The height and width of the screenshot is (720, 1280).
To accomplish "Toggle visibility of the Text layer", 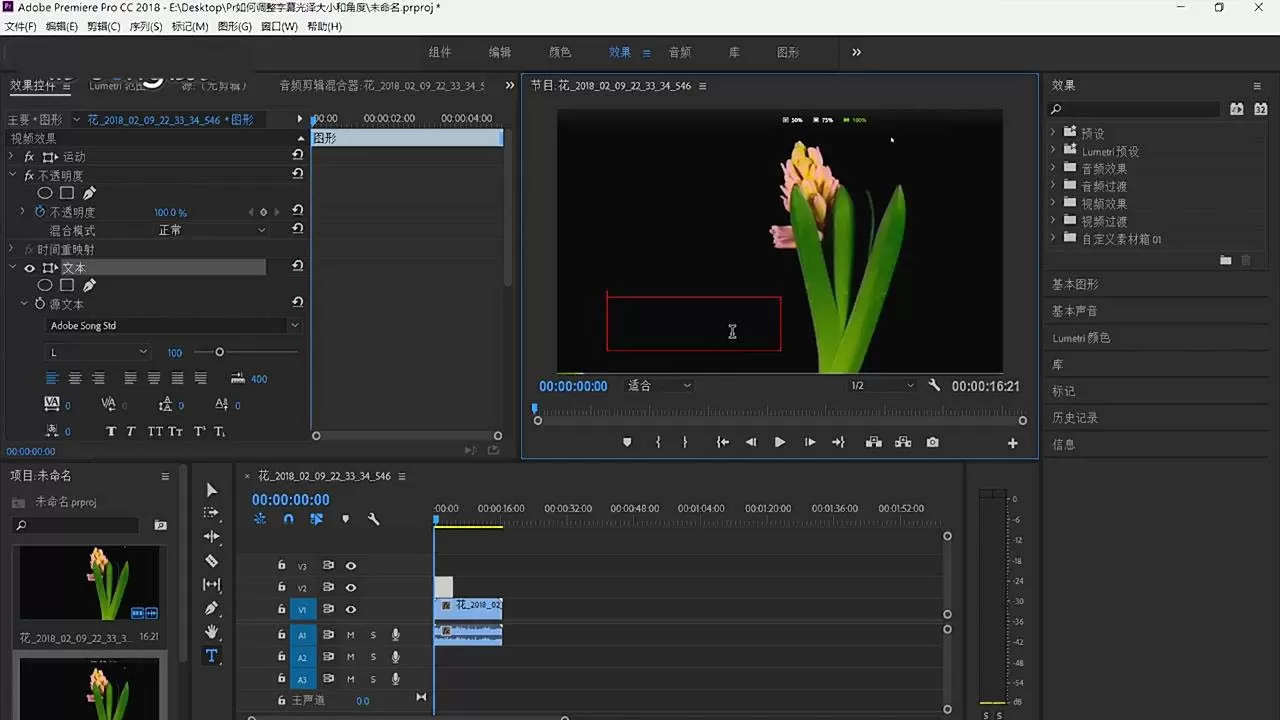I will (x=29, y=268).
